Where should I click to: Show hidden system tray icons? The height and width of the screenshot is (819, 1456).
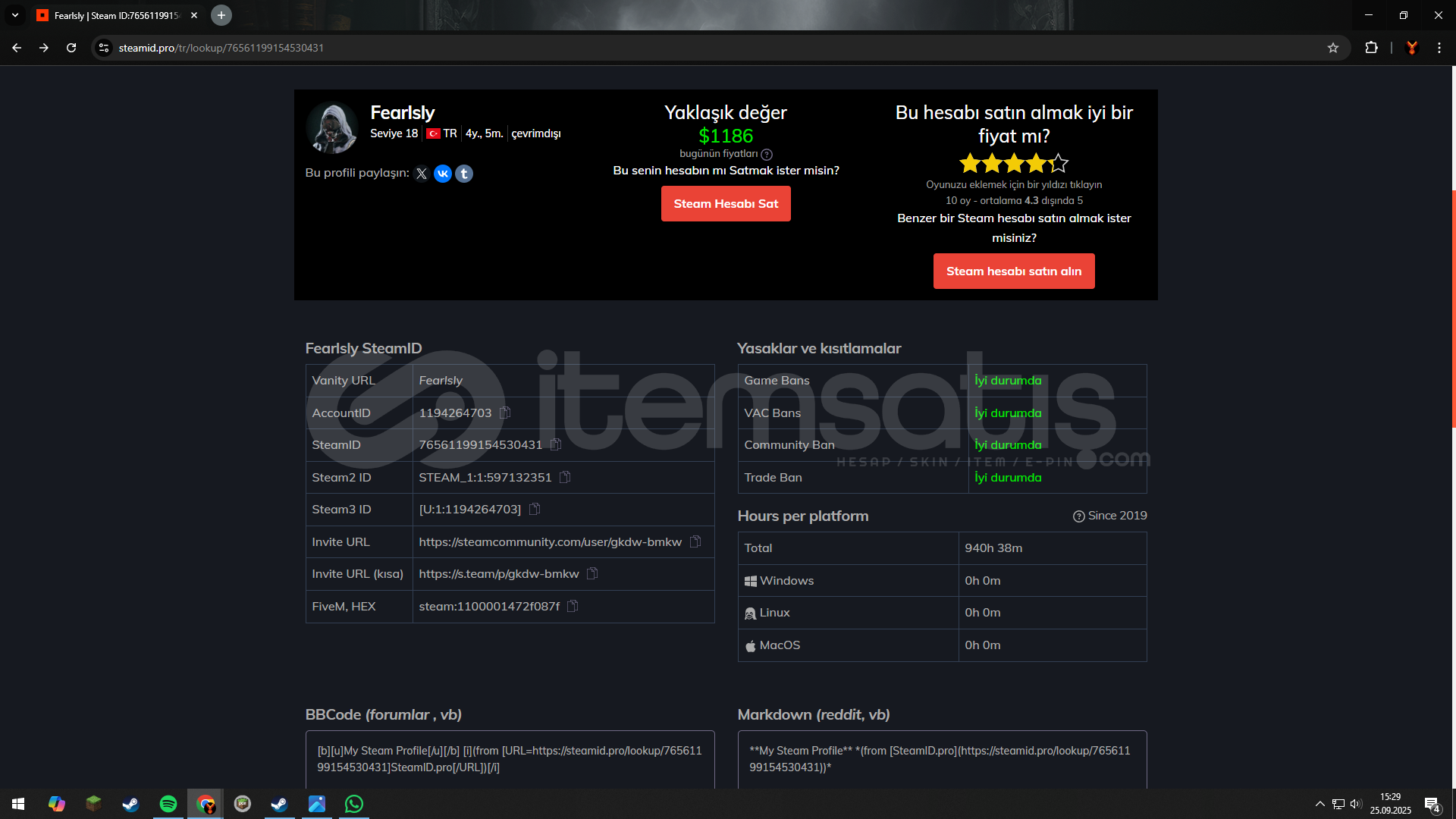(x=1319, y=804)
